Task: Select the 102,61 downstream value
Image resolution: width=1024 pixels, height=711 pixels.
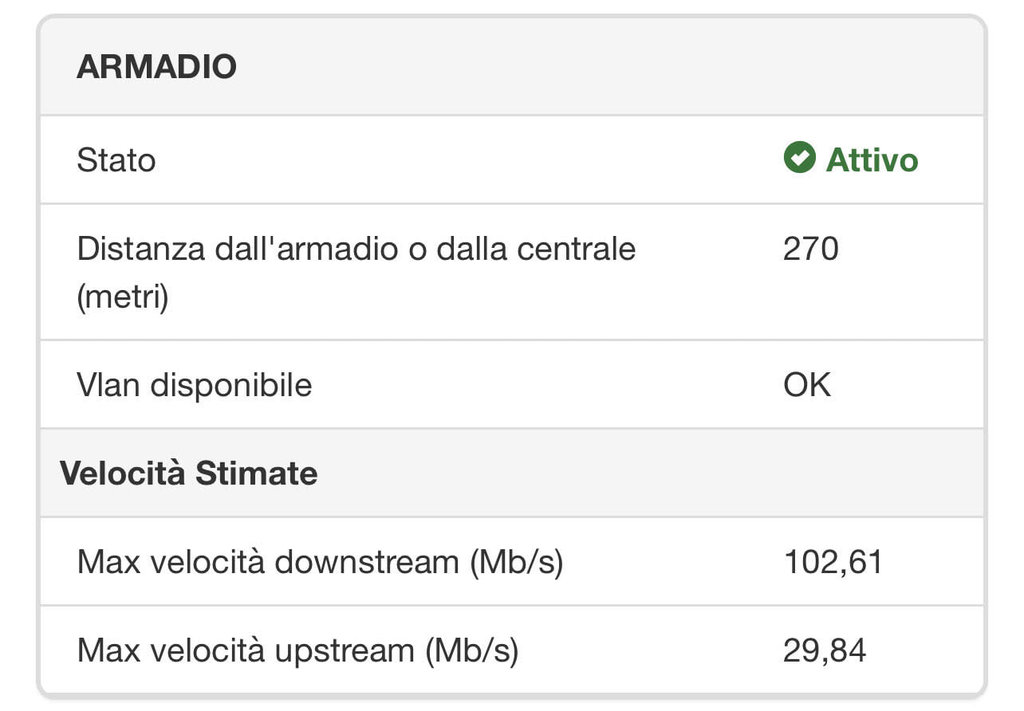Action: pyautogui.click(x=833, y=562)
